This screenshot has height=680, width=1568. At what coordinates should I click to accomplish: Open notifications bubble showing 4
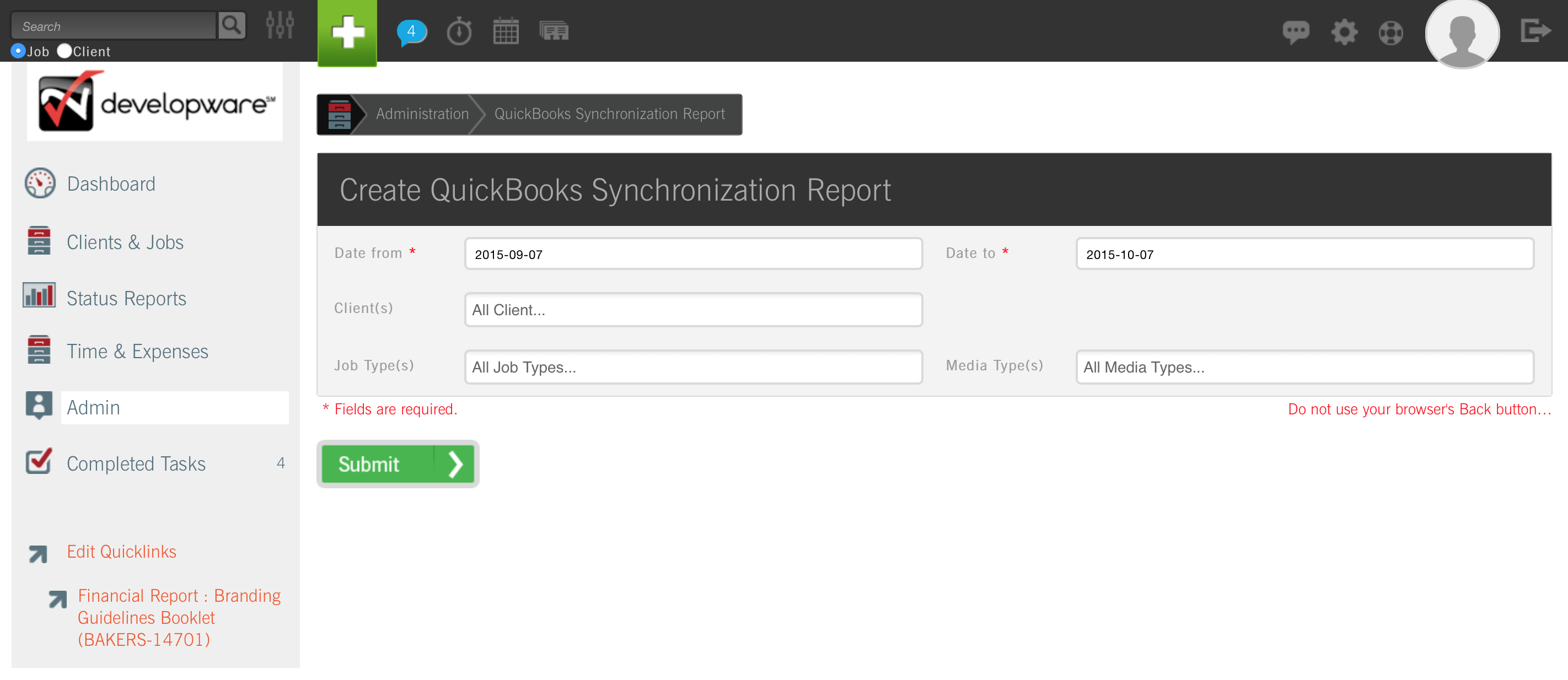pyautogui.click(x=411, y=31)
